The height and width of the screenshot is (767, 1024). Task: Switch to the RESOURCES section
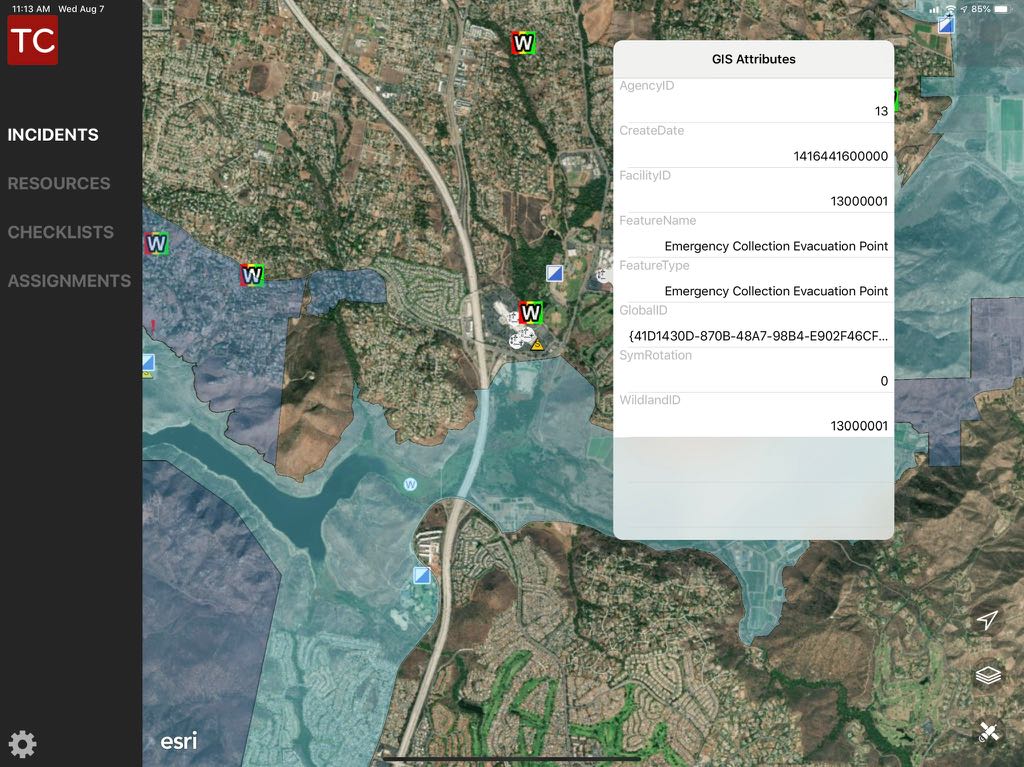pyautogui.click(x=59, y=184)
